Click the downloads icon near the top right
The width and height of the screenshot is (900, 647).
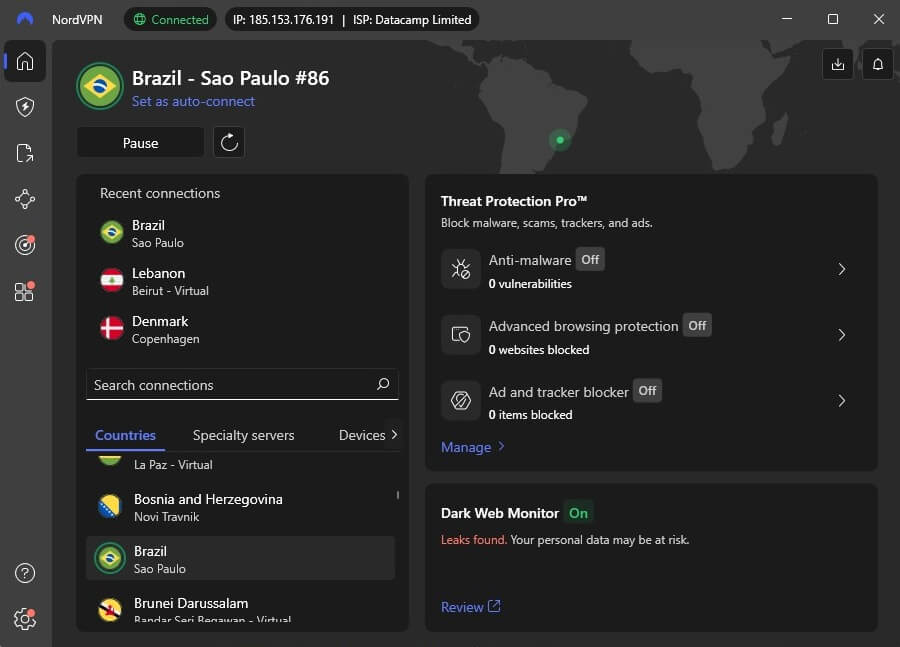pos(838,63)
